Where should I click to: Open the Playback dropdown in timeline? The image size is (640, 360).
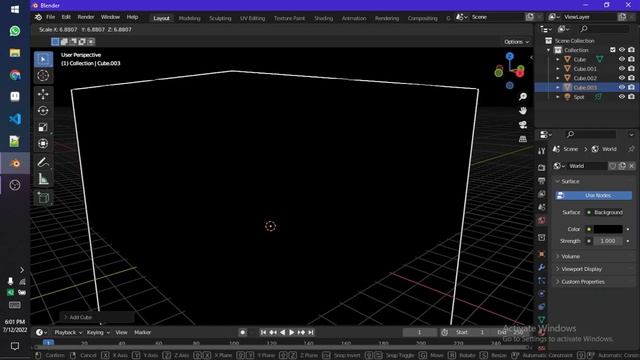[68, 332]
